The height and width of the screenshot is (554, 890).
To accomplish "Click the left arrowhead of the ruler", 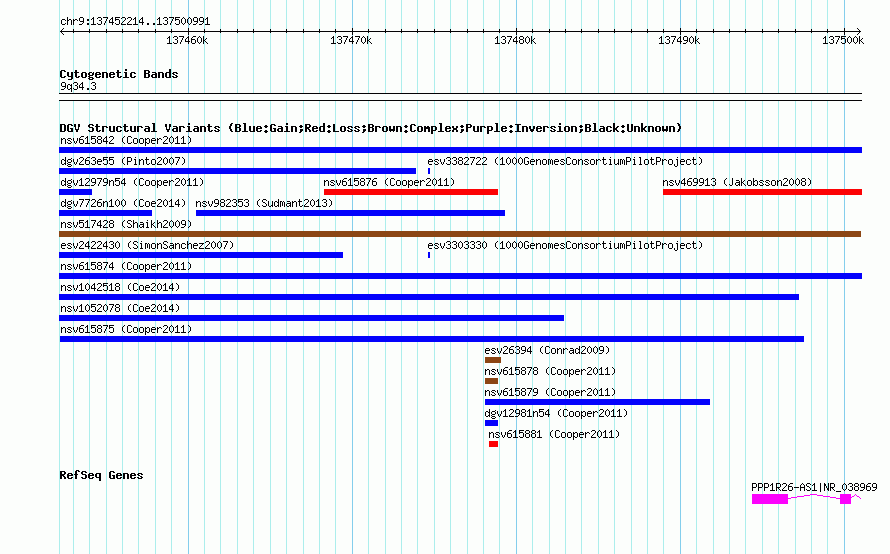I will [62, 31].
